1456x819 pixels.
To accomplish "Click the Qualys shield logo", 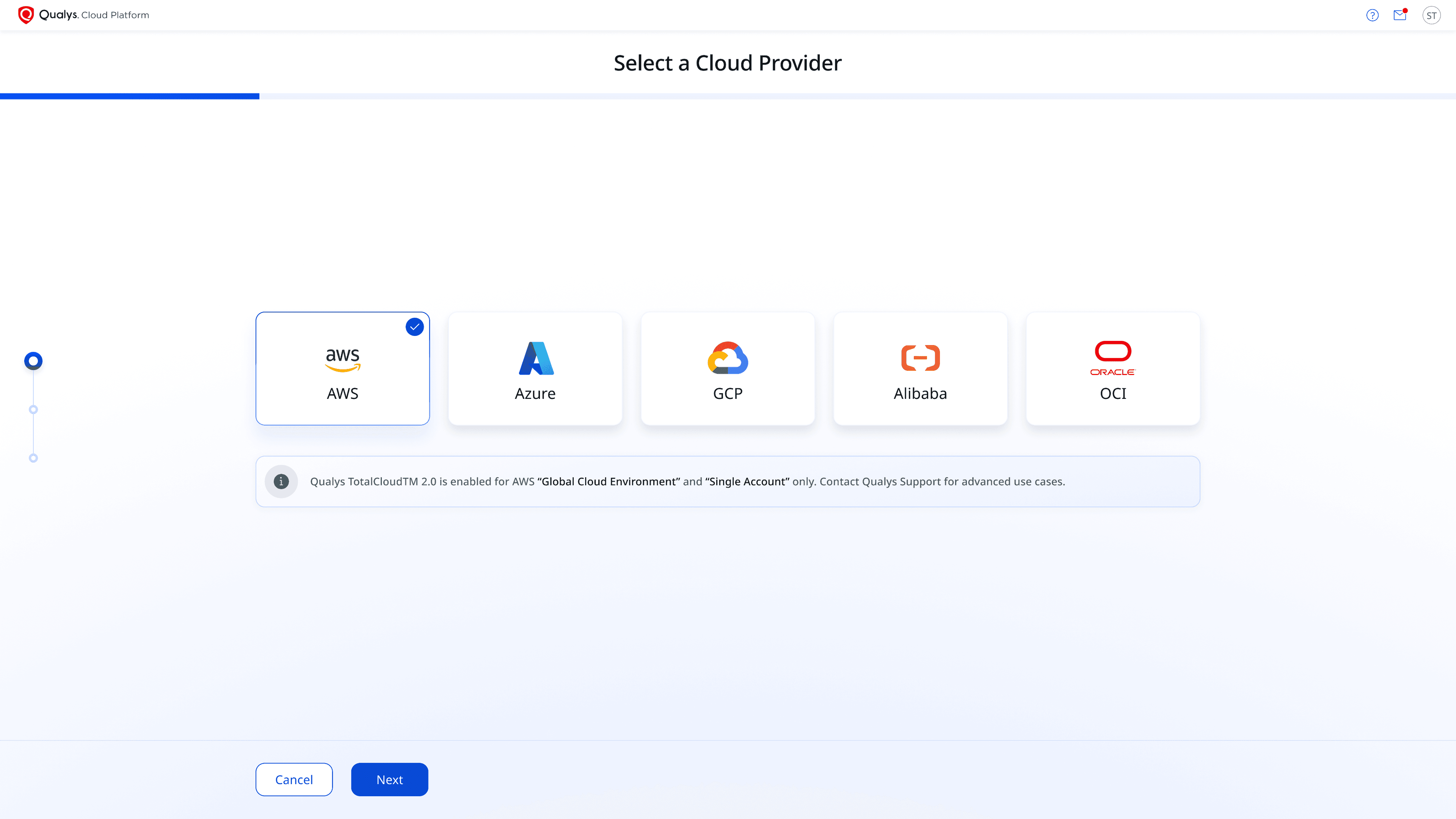I will point(26,15).
